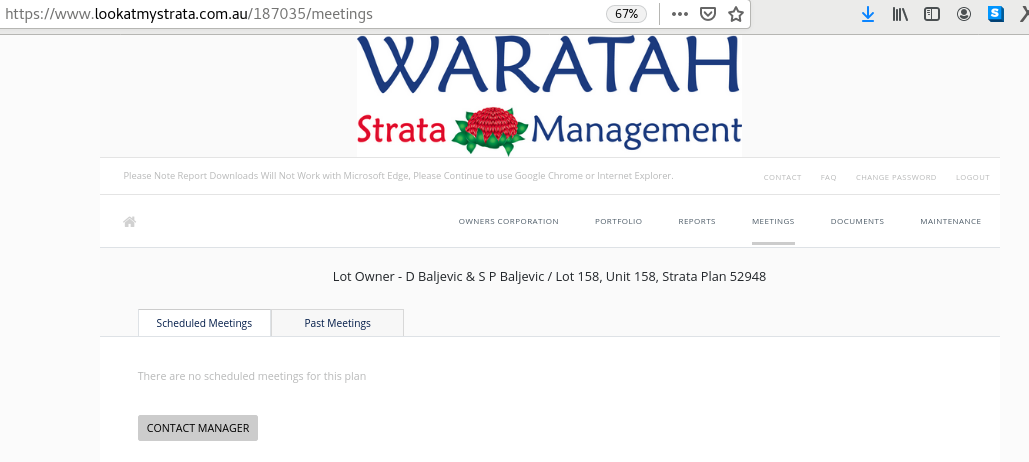Toggle the Firefox sidebar icon

932,14
